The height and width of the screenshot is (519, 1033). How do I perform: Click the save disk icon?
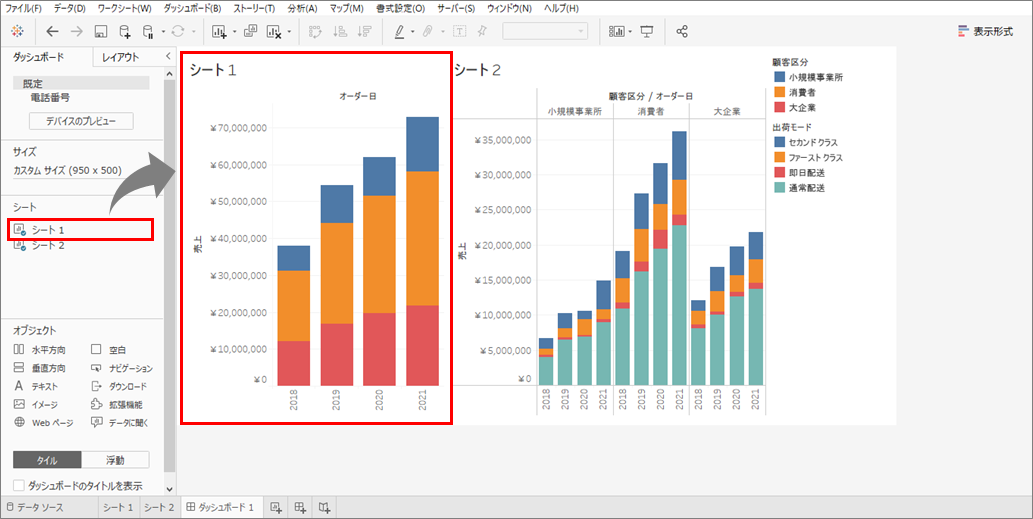(101, 31)
